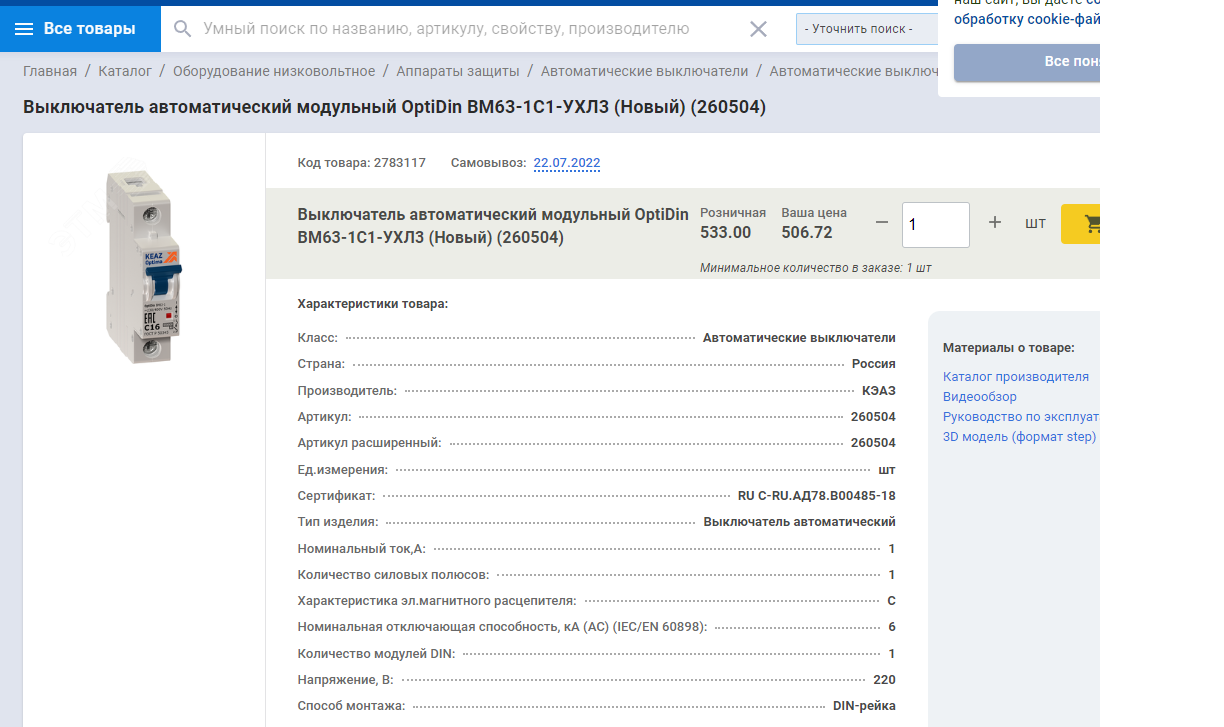Click manufacturer value КЭАЗ
Screen dimensions: 1224x727
[879, 390]
